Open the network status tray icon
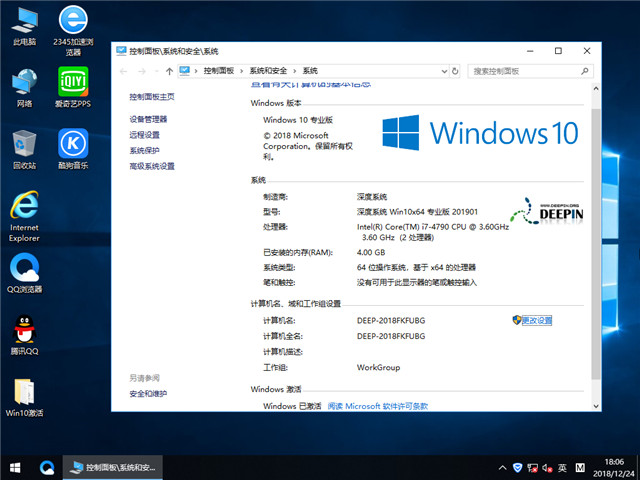 click(532, 468)
